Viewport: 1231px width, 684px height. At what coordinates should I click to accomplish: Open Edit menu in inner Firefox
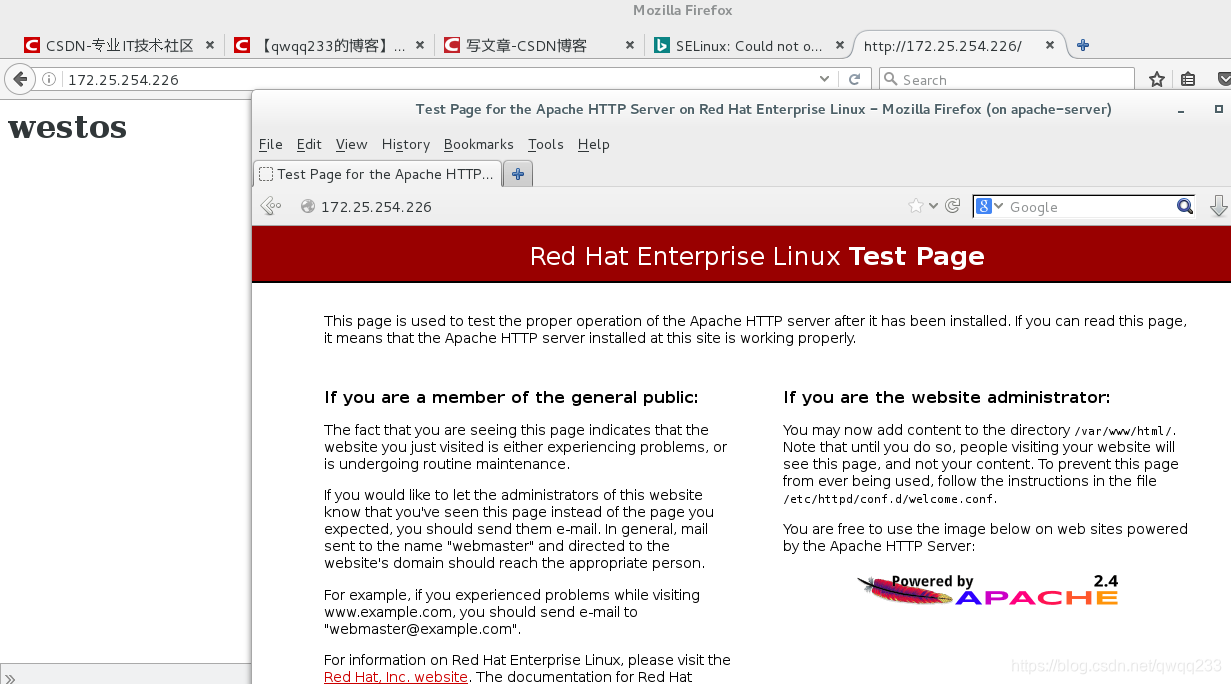click(x=309, y=144)
